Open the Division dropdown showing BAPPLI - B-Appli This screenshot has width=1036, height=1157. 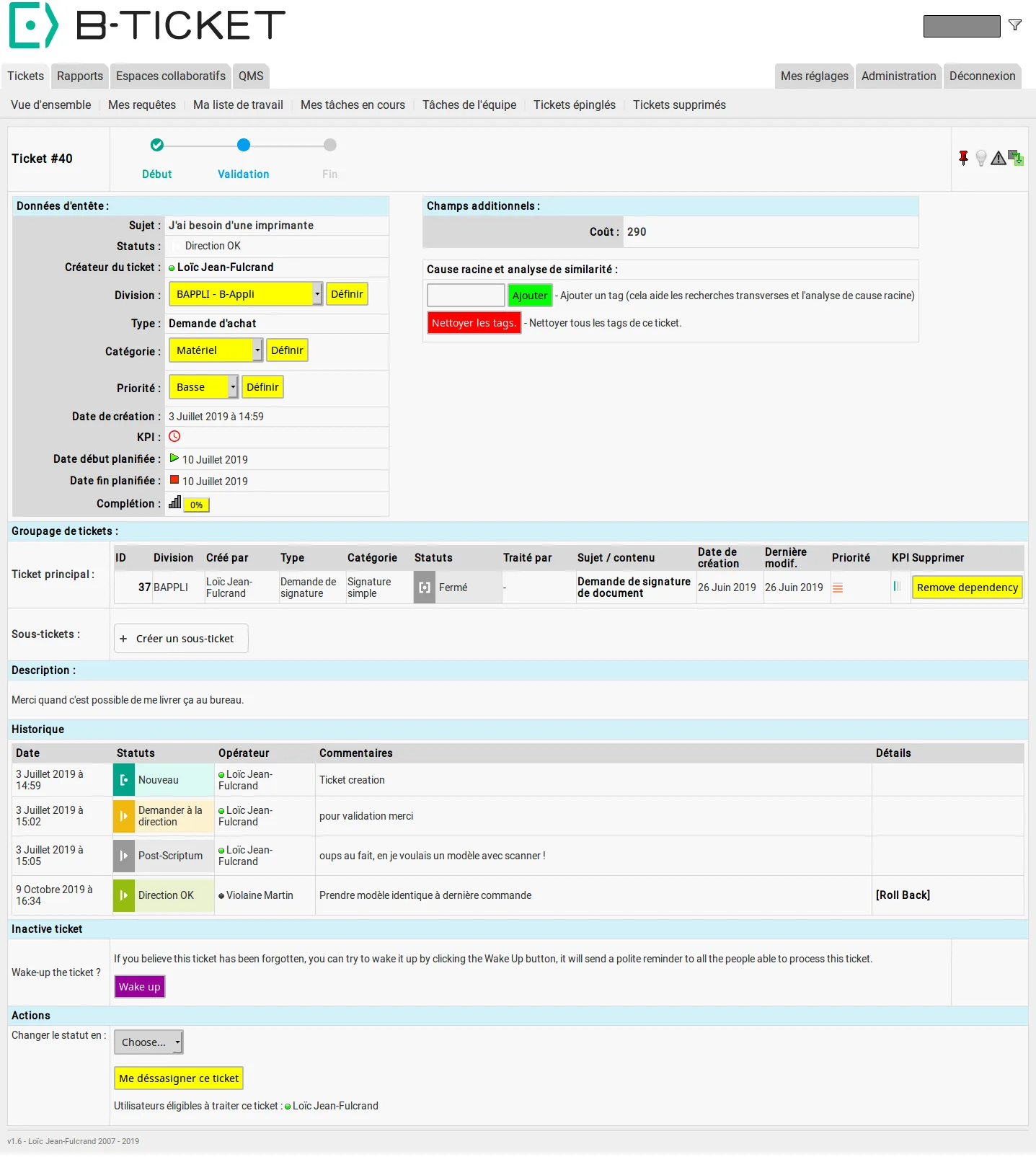click(x=245, y=294)
